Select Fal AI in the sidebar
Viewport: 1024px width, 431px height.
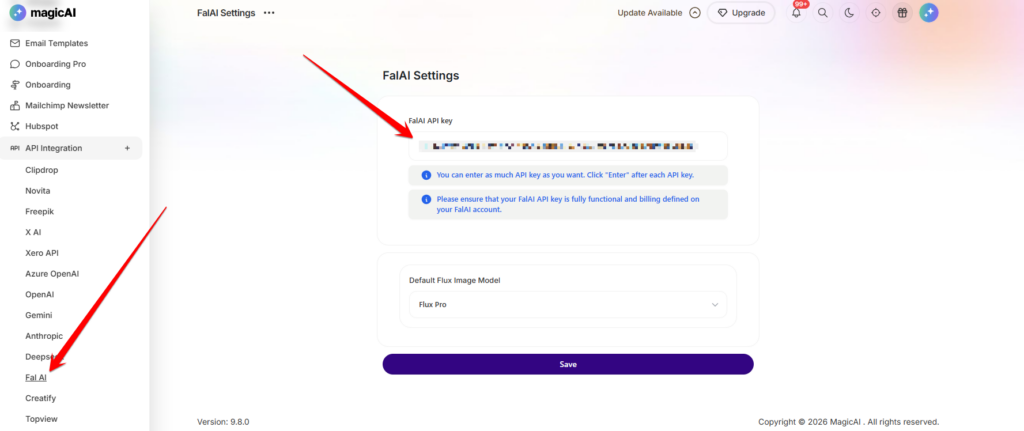point(36,377)
